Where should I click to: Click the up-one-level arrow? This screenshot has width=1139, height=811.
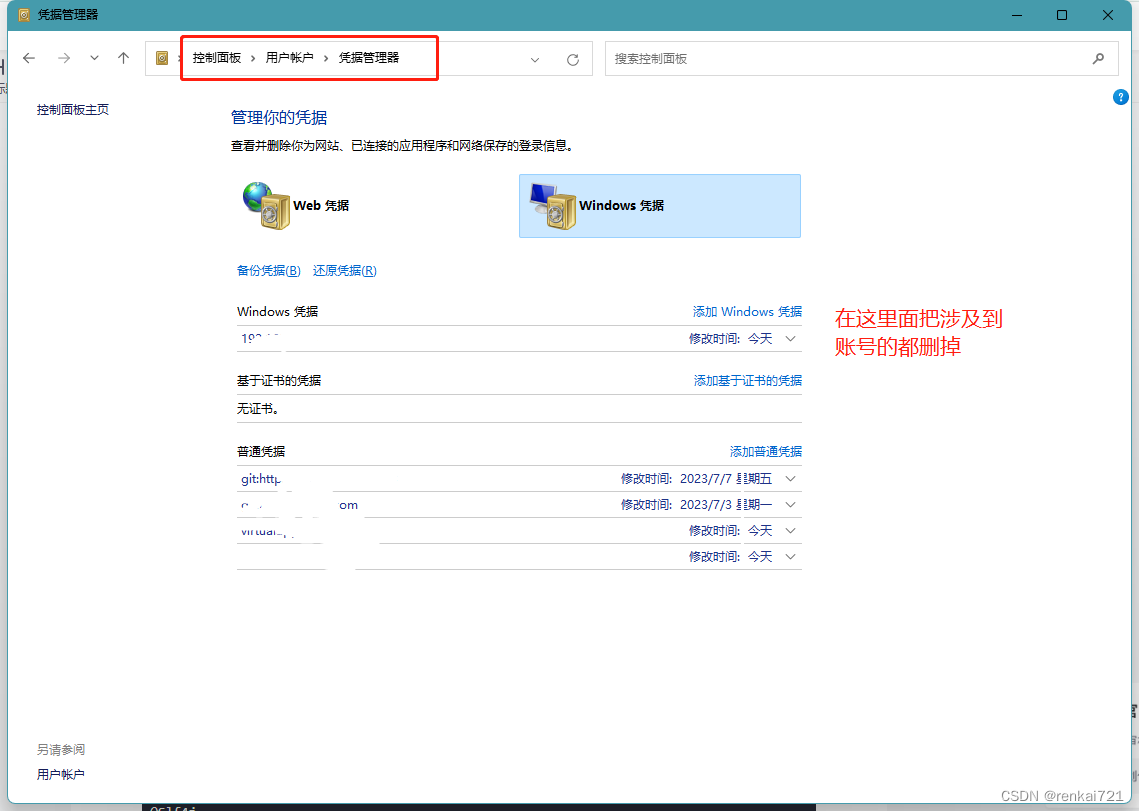[x=123, y=58]
